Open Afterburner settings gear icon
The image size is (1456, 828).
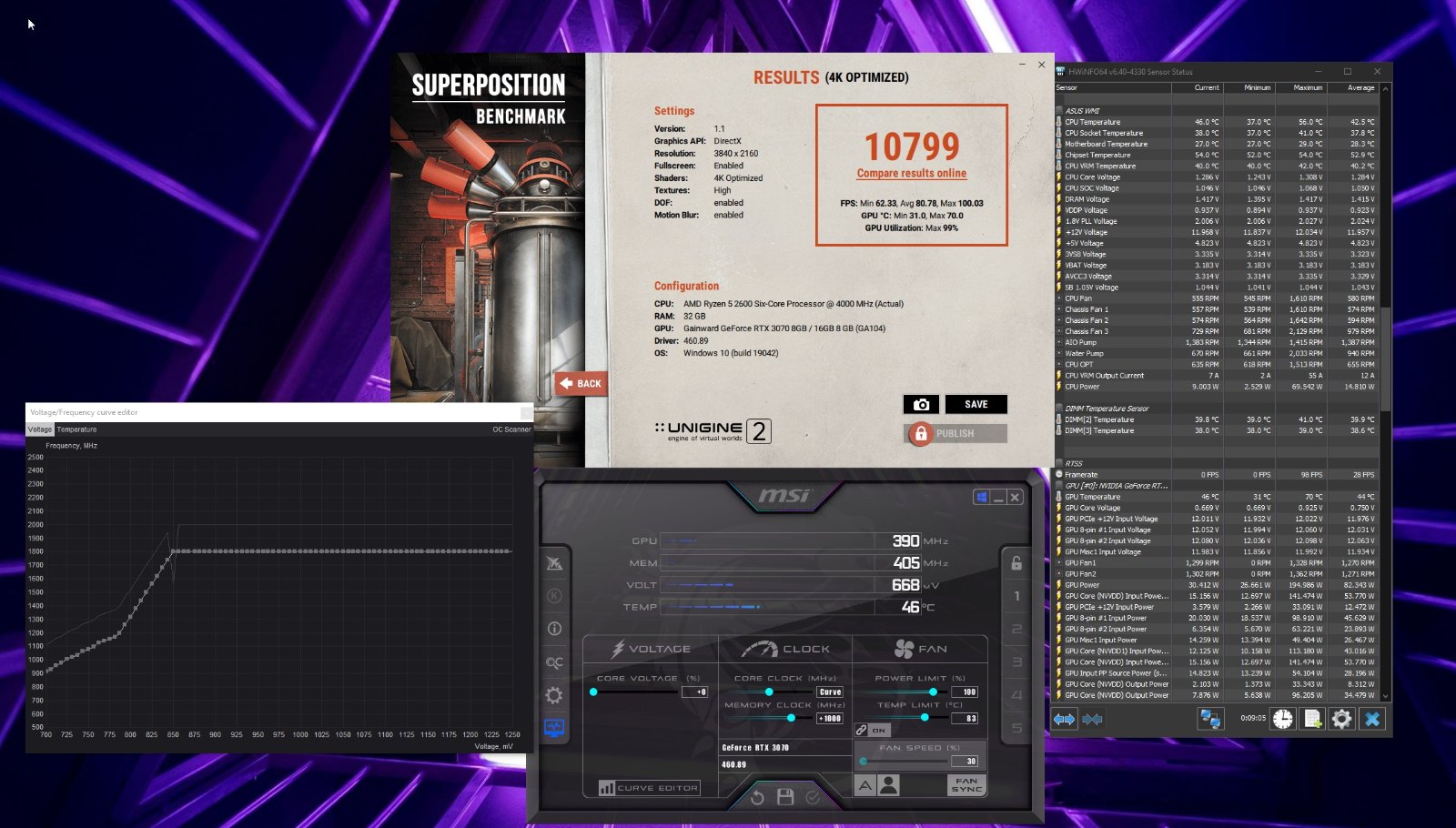(554, 696)
